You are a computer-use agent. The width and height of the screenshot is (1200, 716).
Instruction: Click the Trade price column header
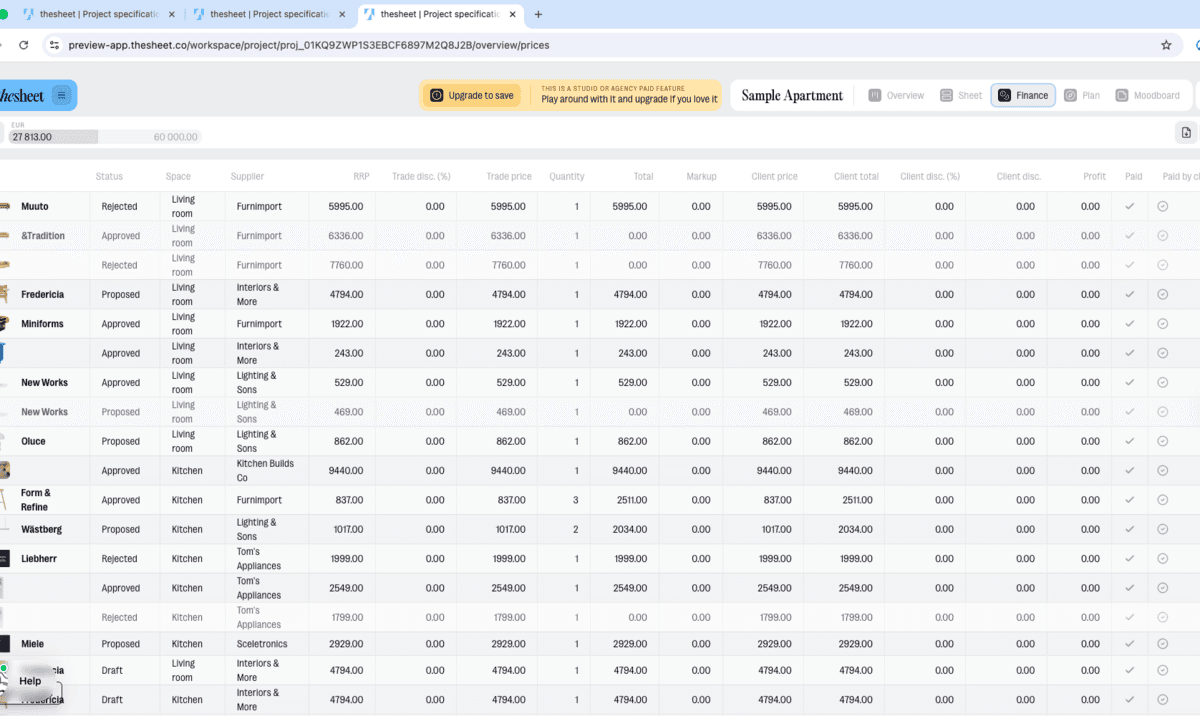point(511,176)
